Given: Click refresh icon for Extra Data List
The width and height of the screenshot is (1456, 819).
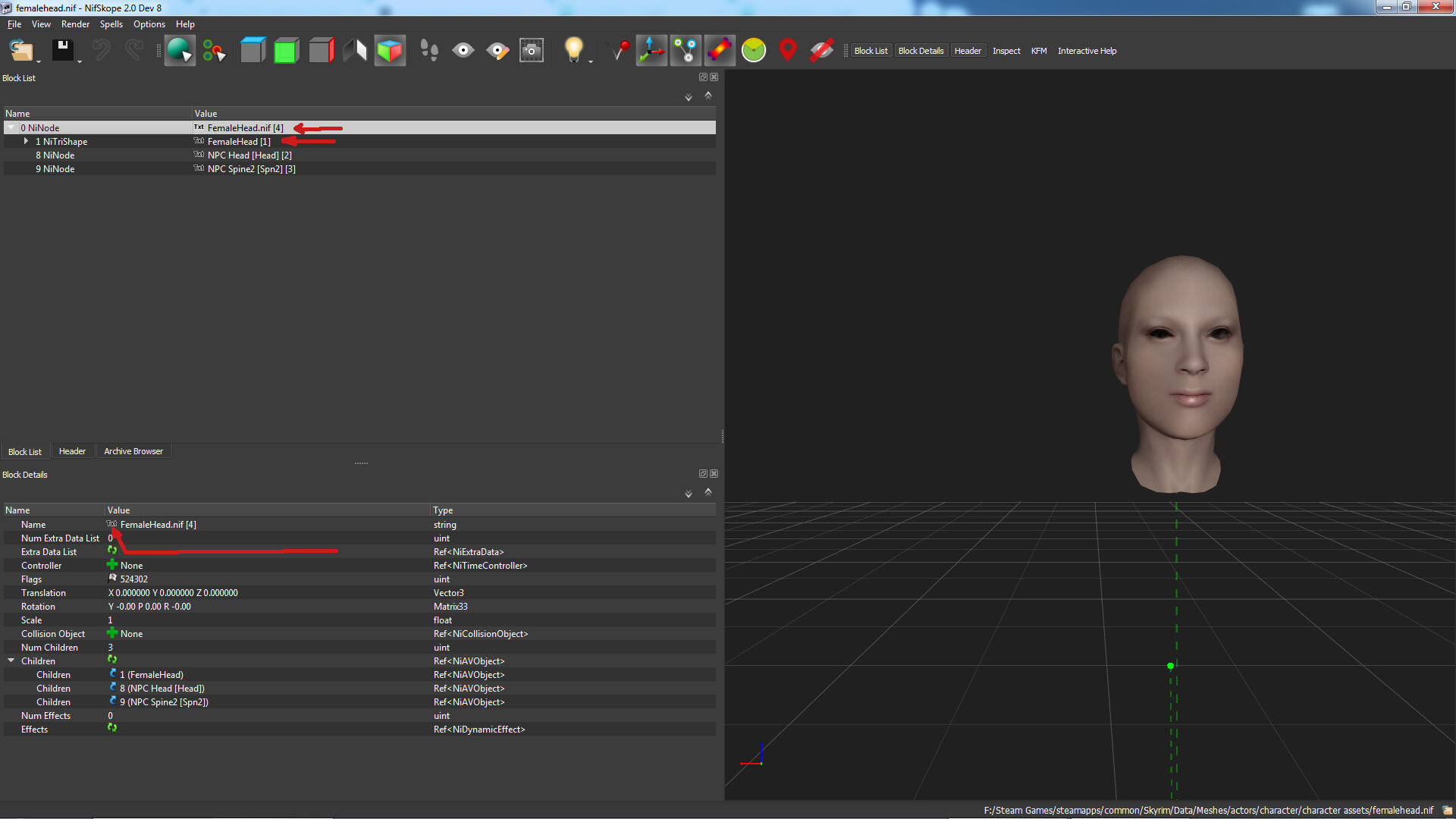Looking at the screenshot, I should 112,551.
